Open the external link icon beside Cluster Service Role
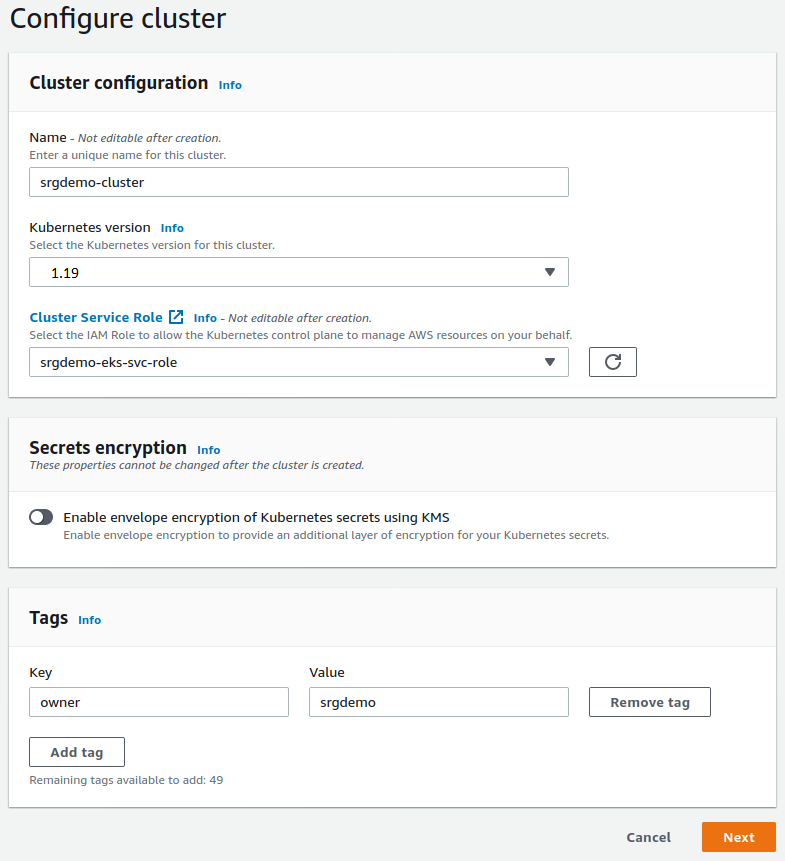785x861 pixels. tap(176, 317)
